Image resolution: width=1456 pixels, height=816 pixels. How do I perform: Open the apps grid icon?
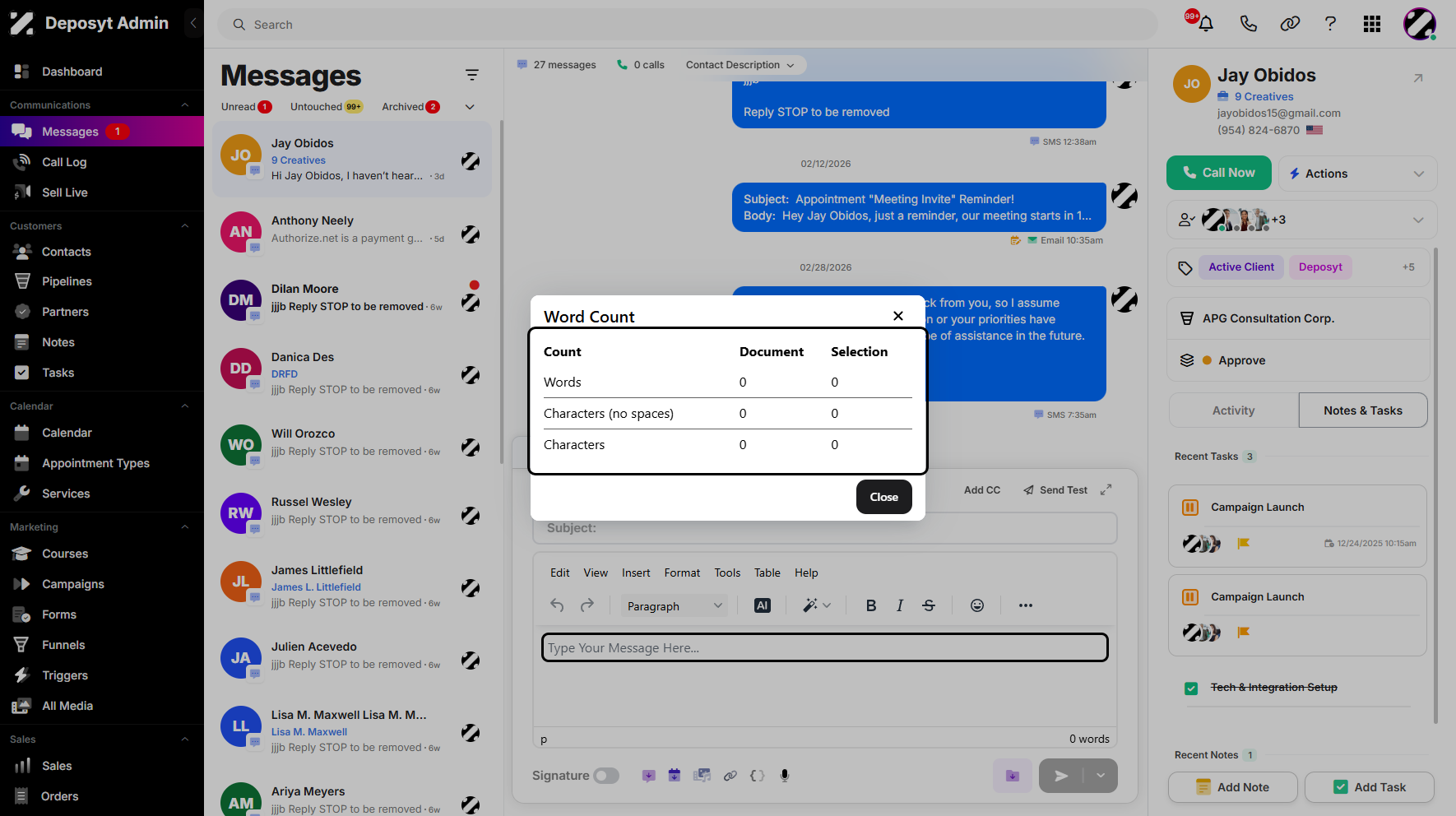click(x=1371, y=24)
